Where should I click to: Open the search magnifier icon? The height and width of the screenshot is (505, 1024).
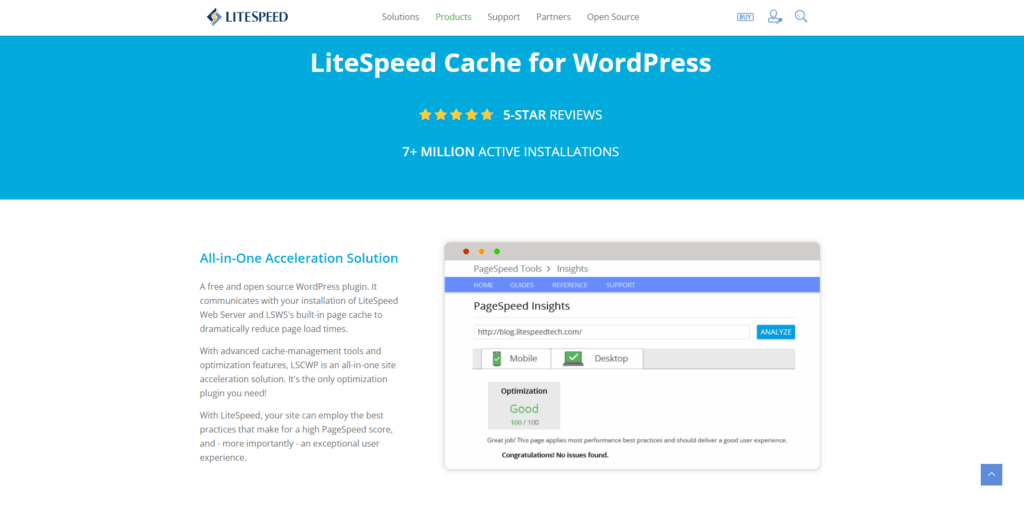801,16
